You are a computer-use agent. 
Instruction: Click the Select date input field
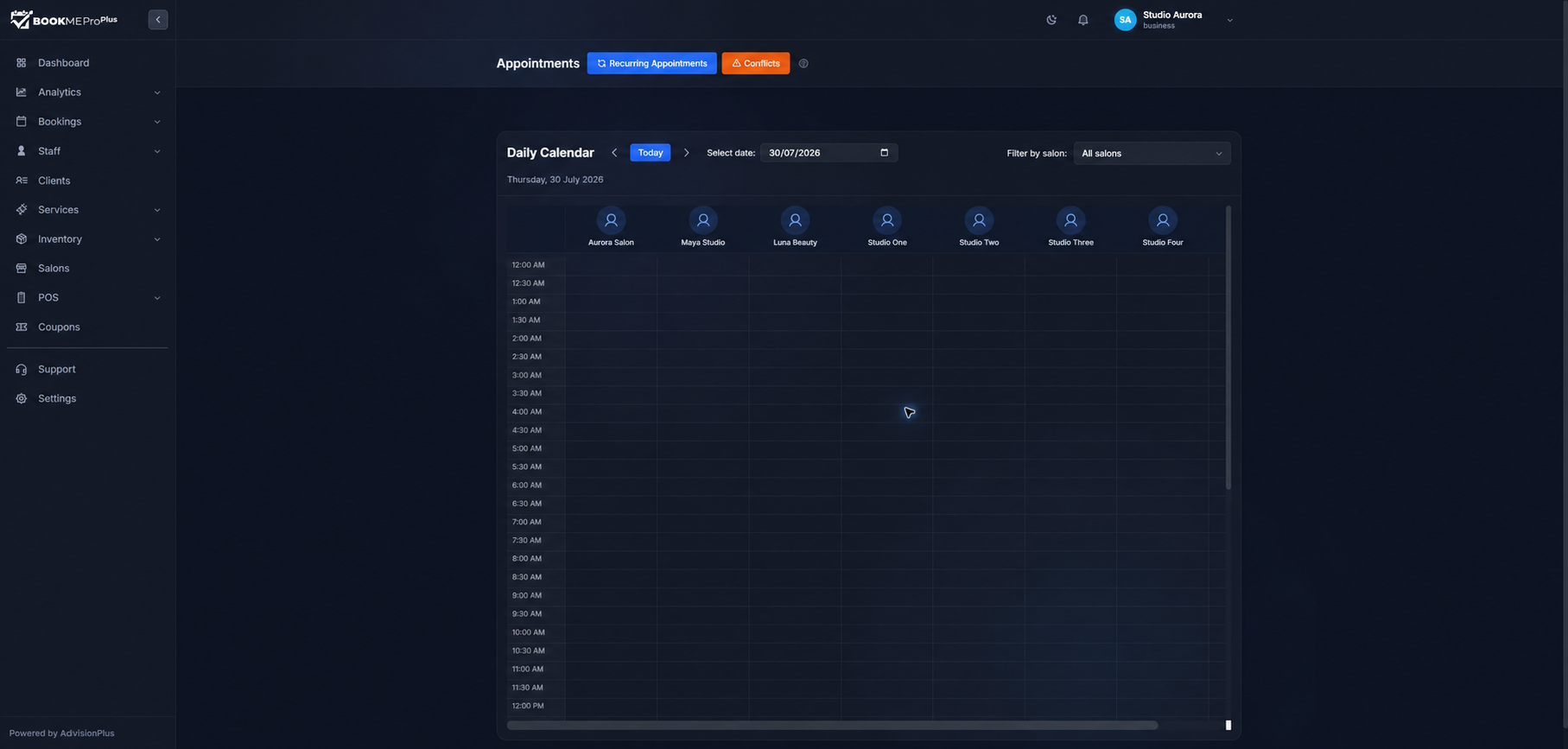(829, 153)
